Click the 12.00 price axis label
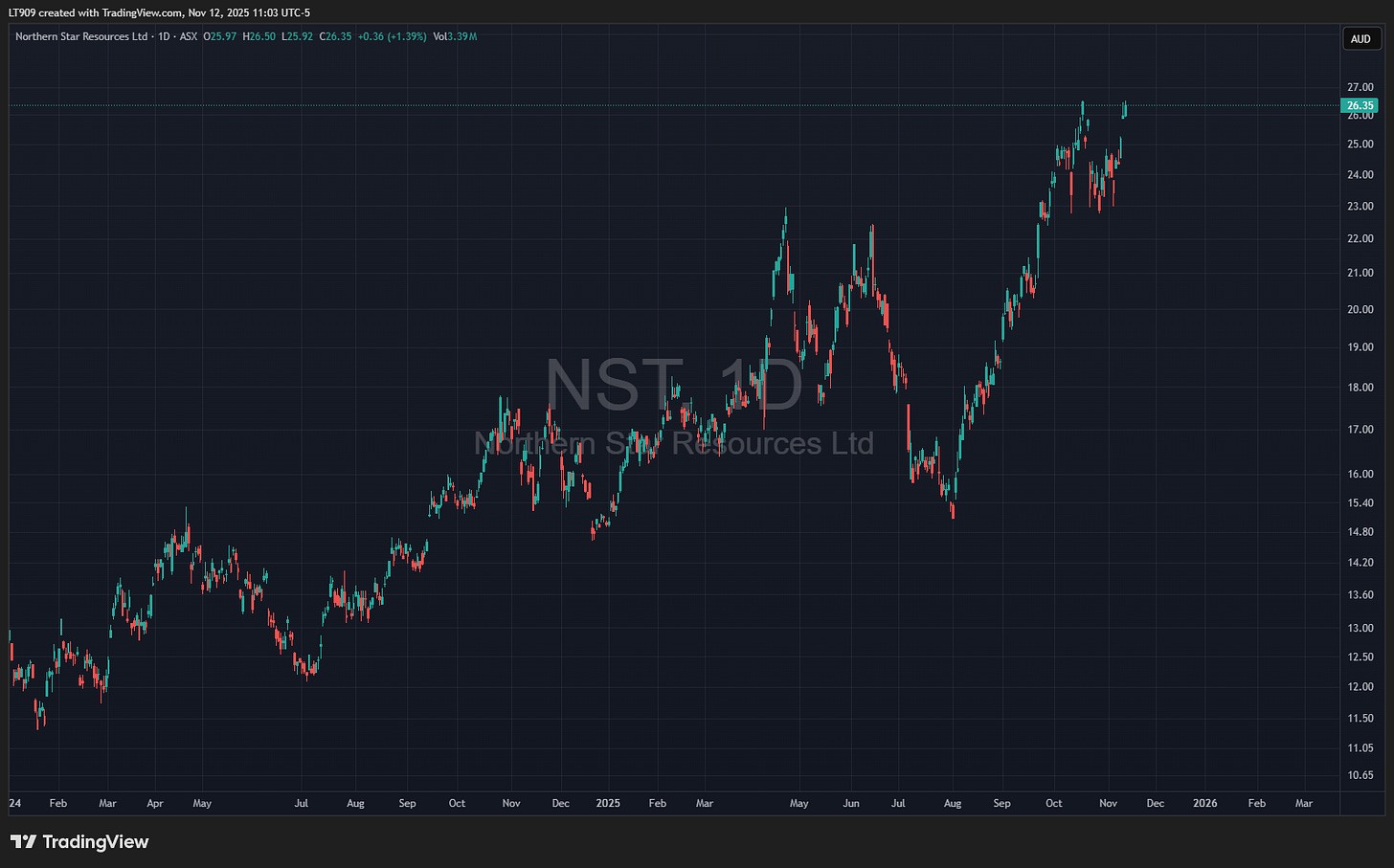This screenshot has height=868, width=1394. pyautogui.click(x=1360, y=687)
